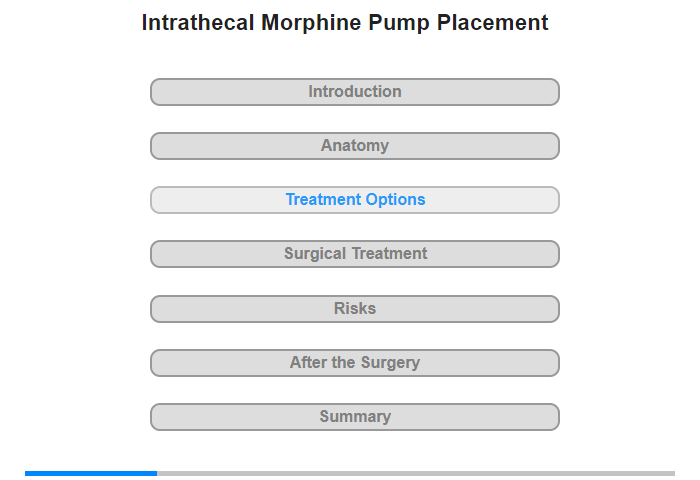This screenshot has height=480, width=700.
Task: Open the Surgical Treatment section
Action: coord(354,254)
